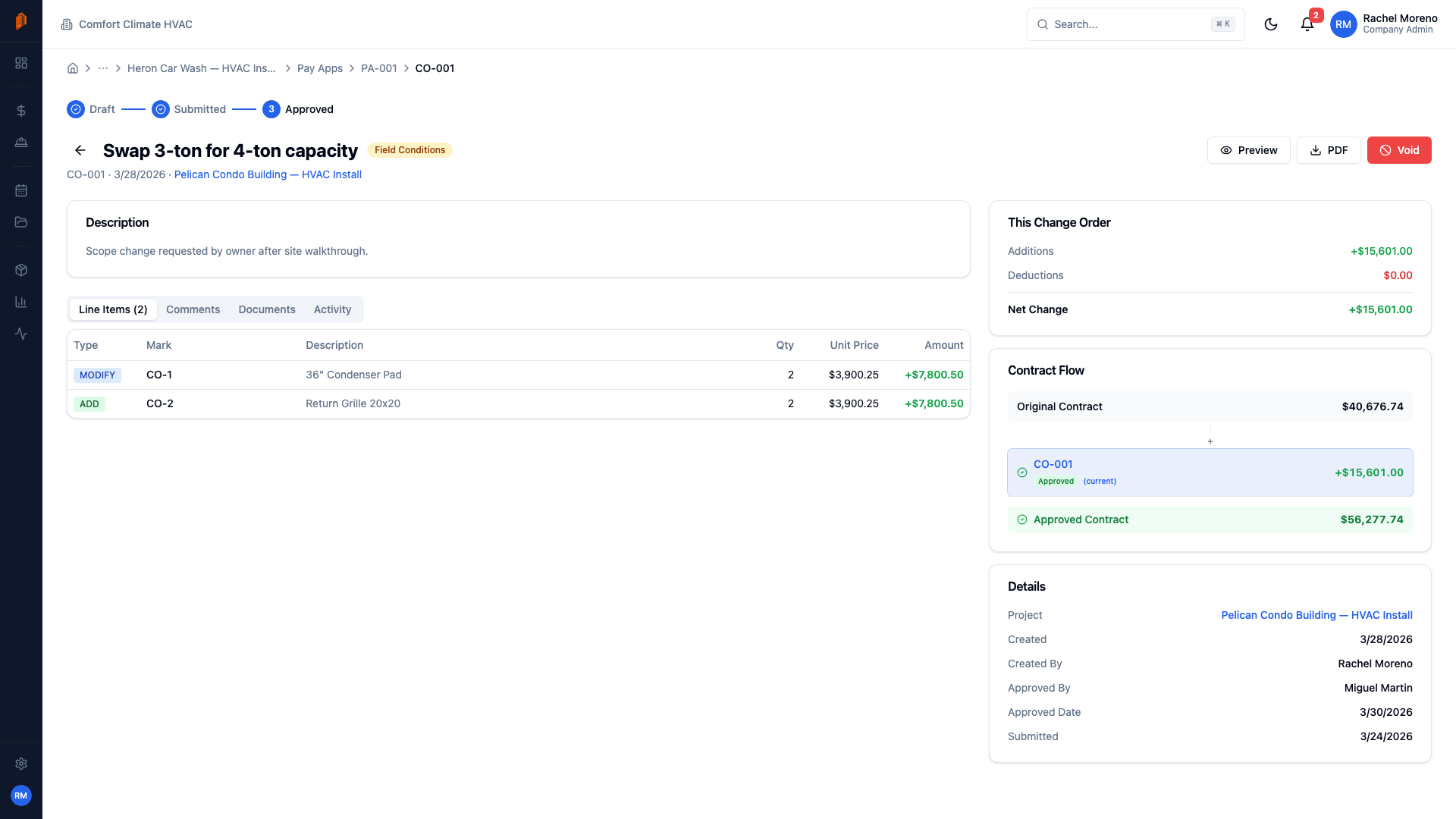Open the notifications bell with badge

(x=1307, y=24)
